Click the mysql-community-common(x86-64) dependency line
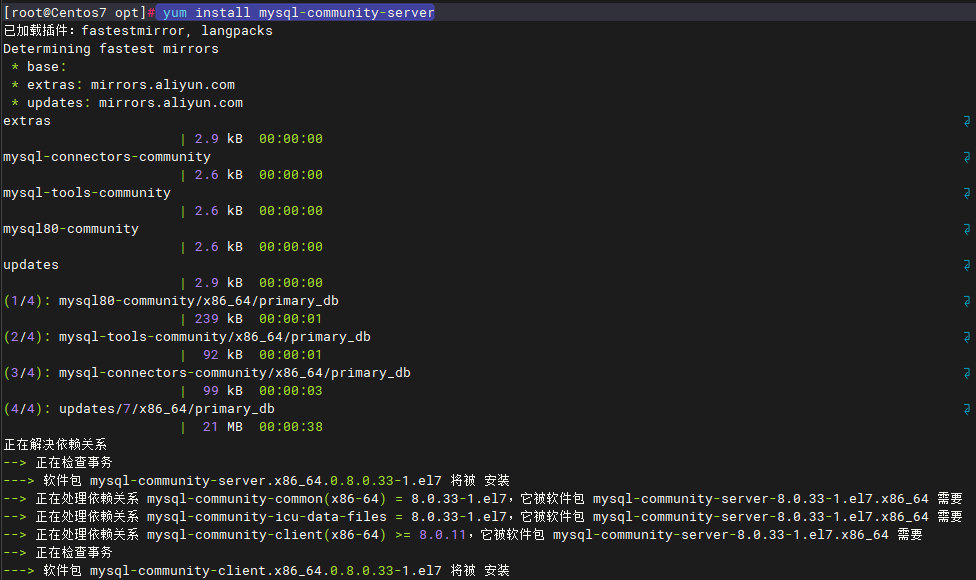 483,499
